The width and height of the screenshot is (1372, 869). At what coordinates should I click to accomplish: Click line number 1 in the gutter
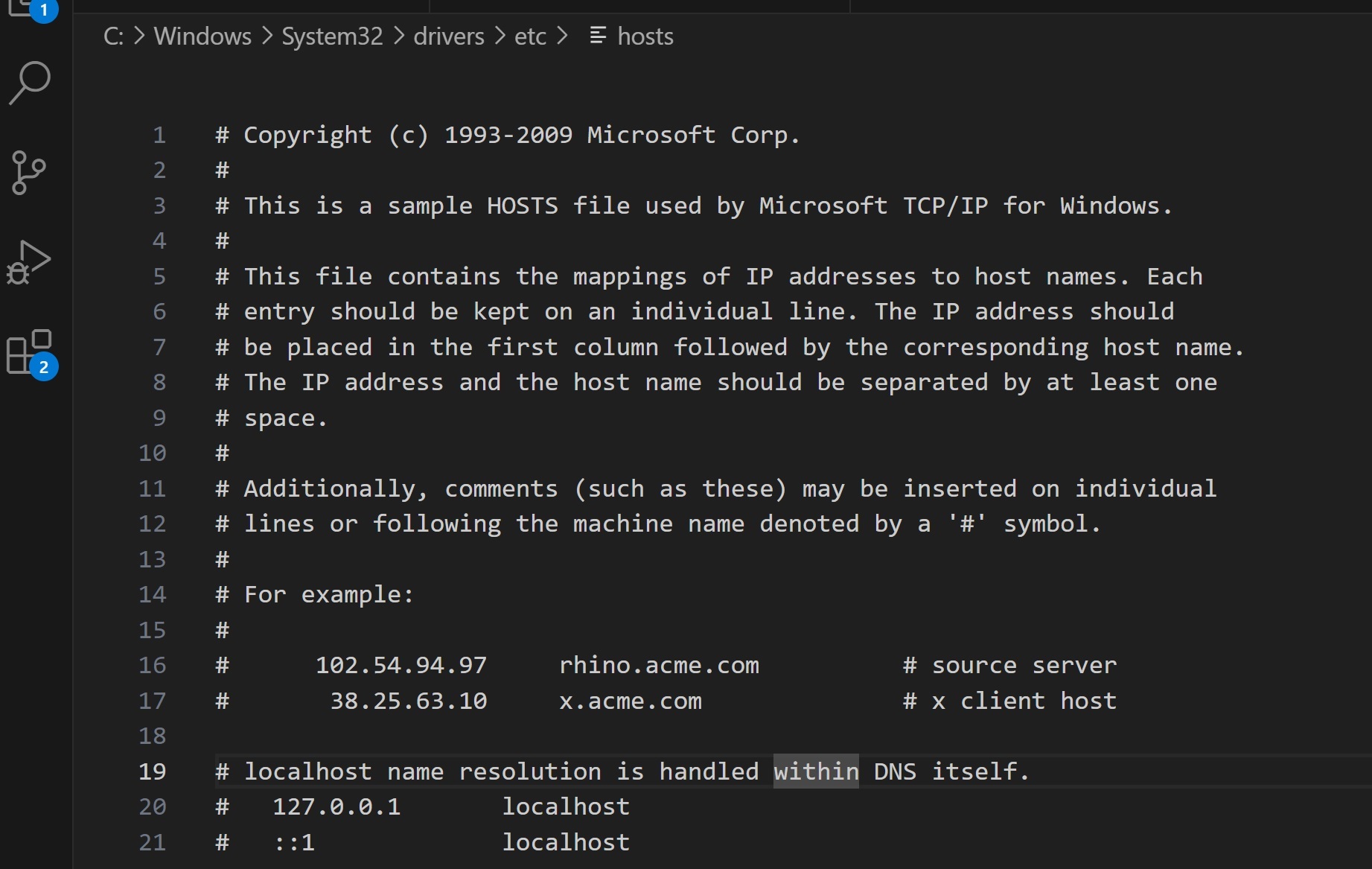[159, 135]
